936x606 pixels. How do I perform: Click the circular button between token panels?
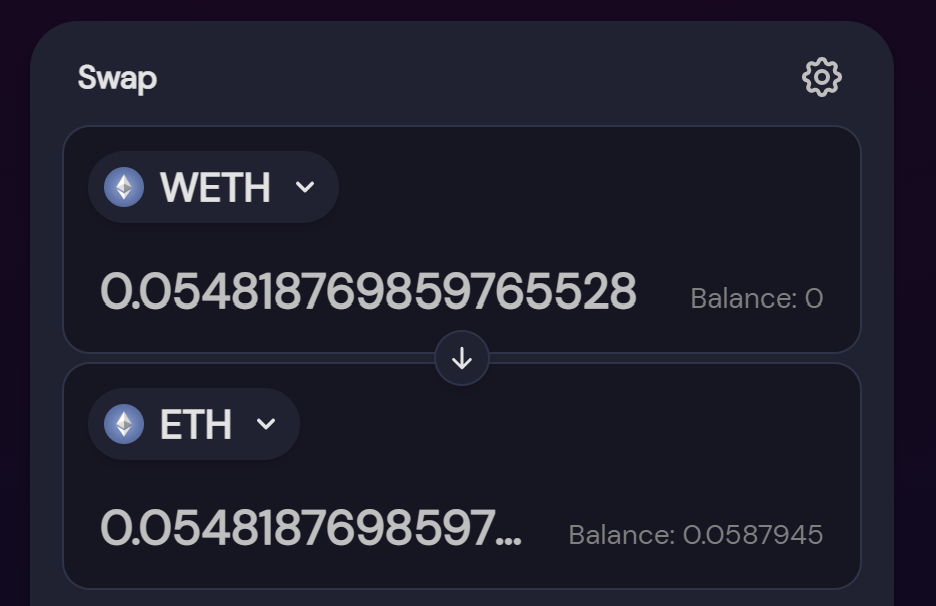462,358
